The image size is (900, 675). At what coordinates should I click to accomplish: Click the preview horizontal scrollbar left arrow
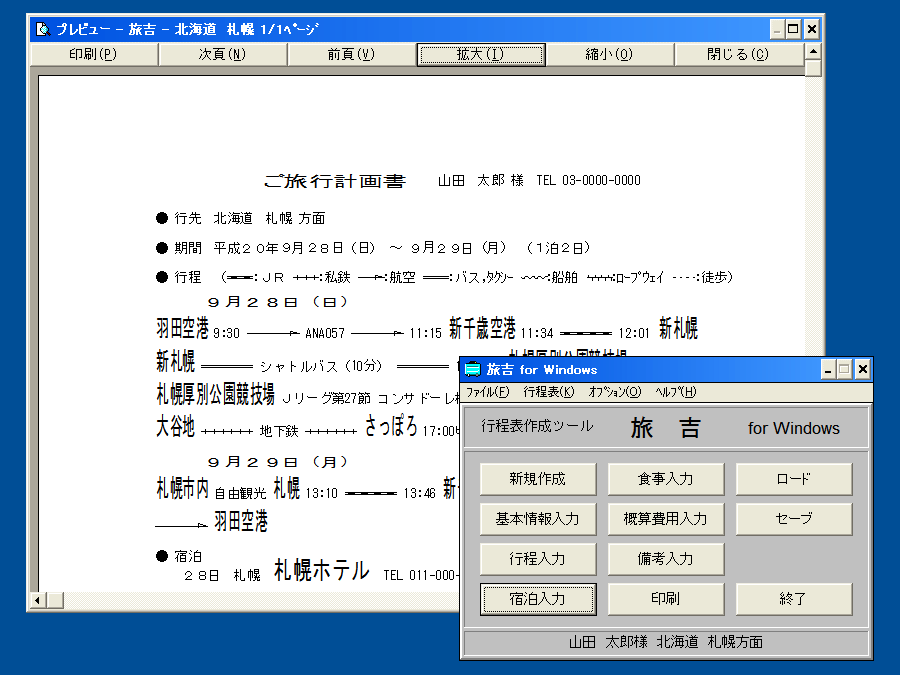tap(38, 600)
